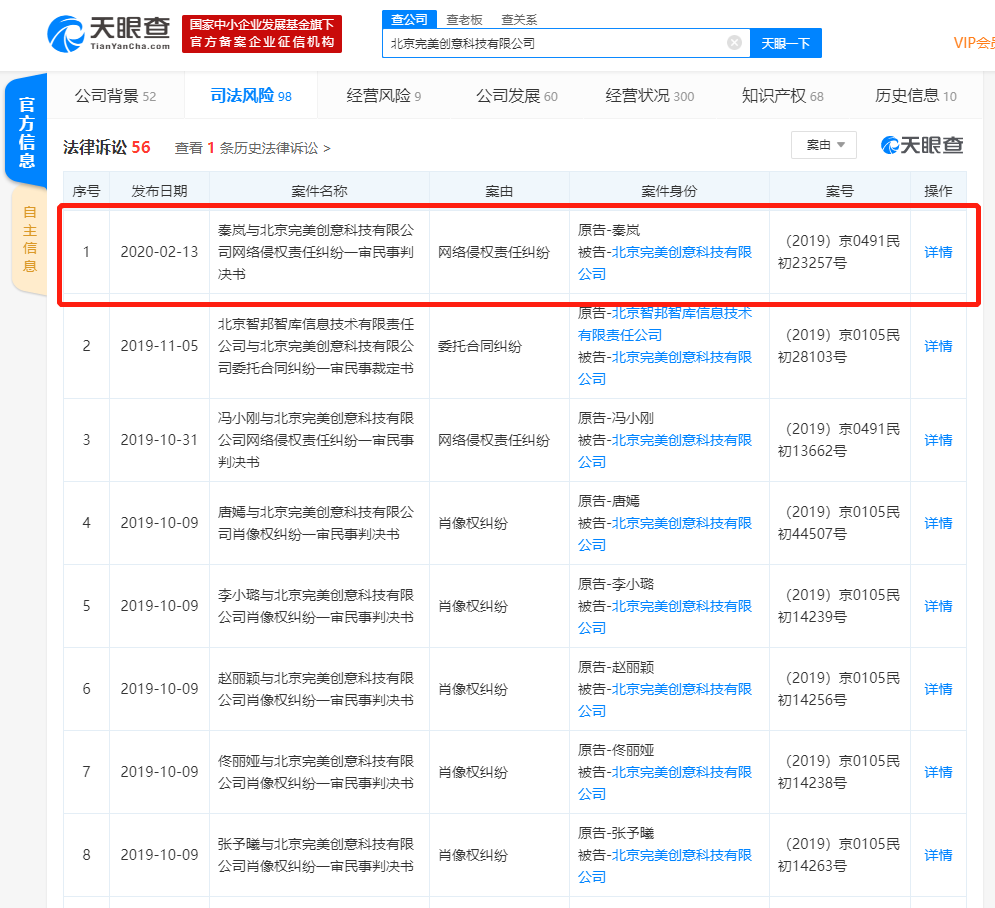Open the VIP会员 link
The height and width of the screenshot is (908, 995).
974,43
